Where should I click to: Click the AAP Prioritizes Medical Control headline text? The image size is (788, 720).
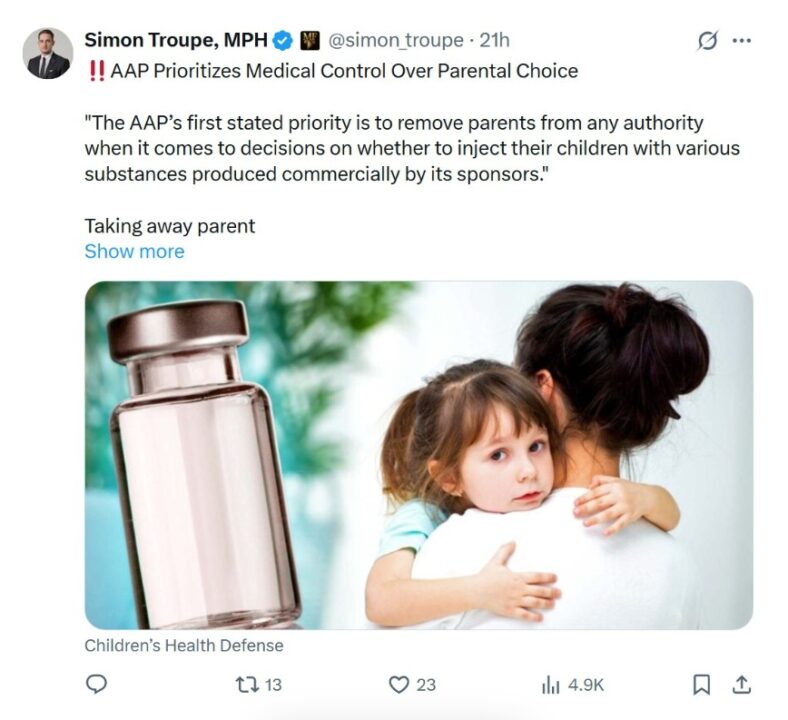[x=344, y=71]
